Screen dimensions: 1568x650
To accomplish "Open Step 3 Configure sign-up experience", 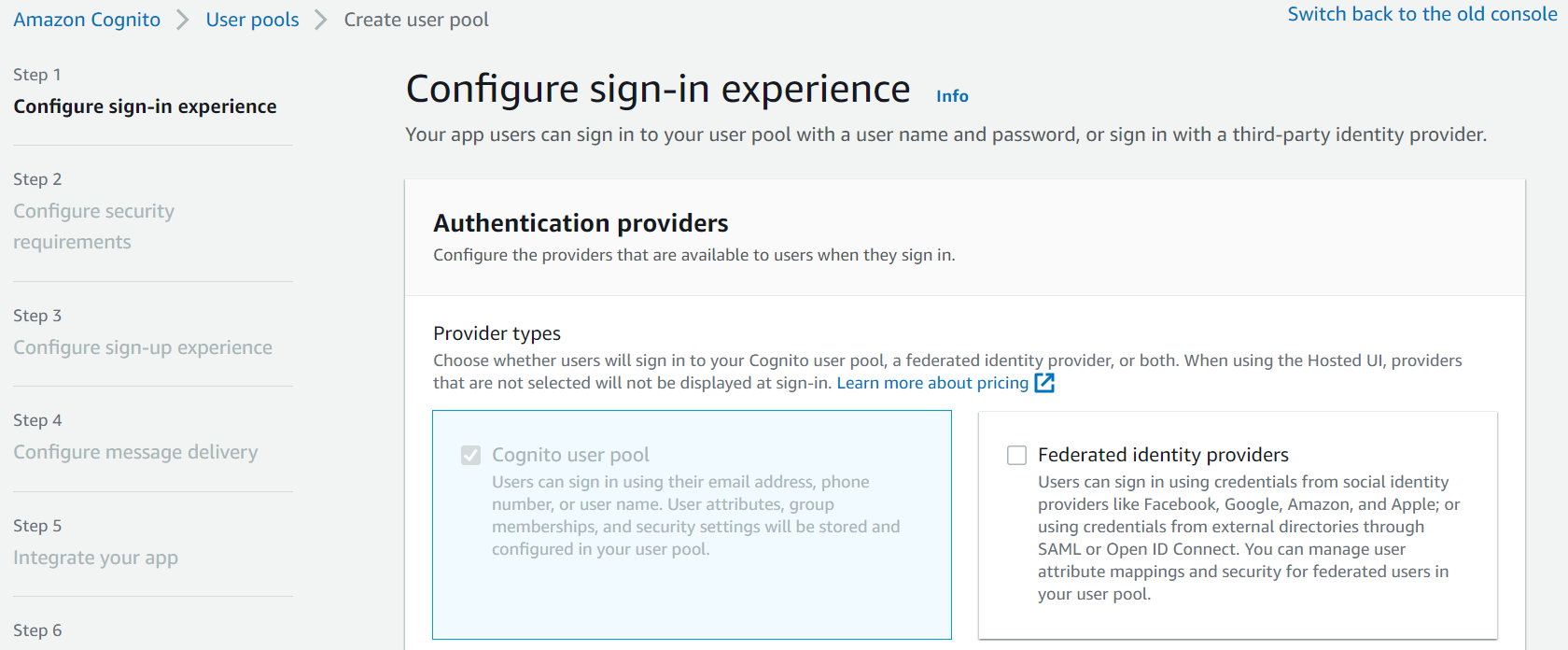I will click(x=142, y=346).
